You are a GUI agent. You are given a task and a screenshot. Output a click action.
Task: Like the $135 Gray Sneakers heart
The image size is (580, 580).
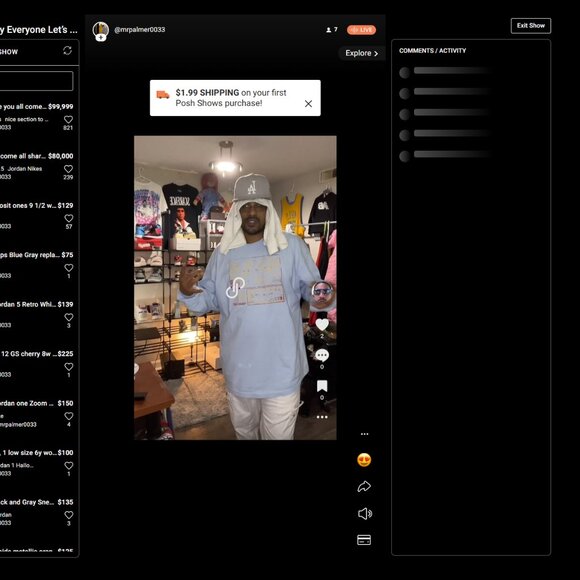coord(68,515)
